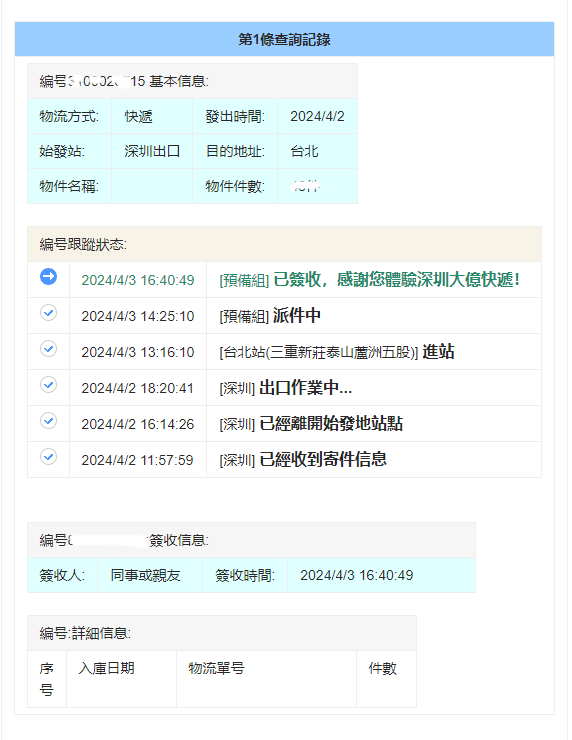Click the checkmark icon for 進站 row
The image size is (572, 740).
[48, 349]
